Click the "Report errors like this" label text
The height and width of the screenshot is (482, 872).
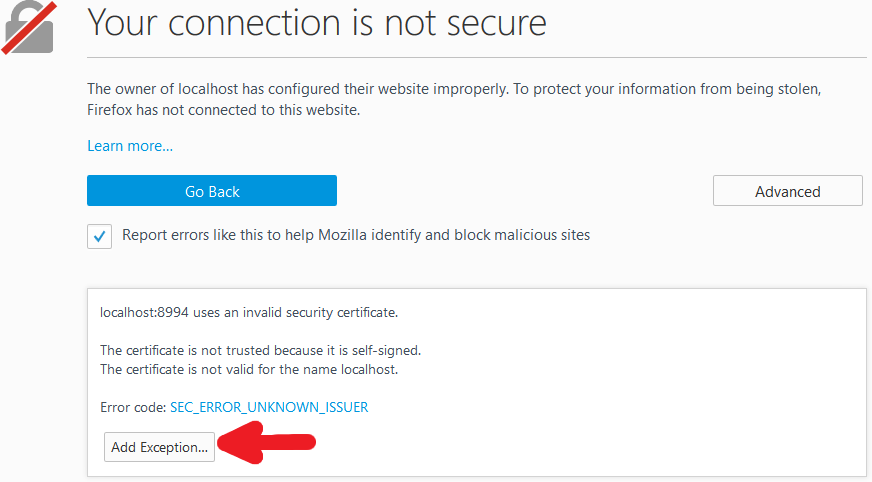pyautogui.click(x=356, y=236)
